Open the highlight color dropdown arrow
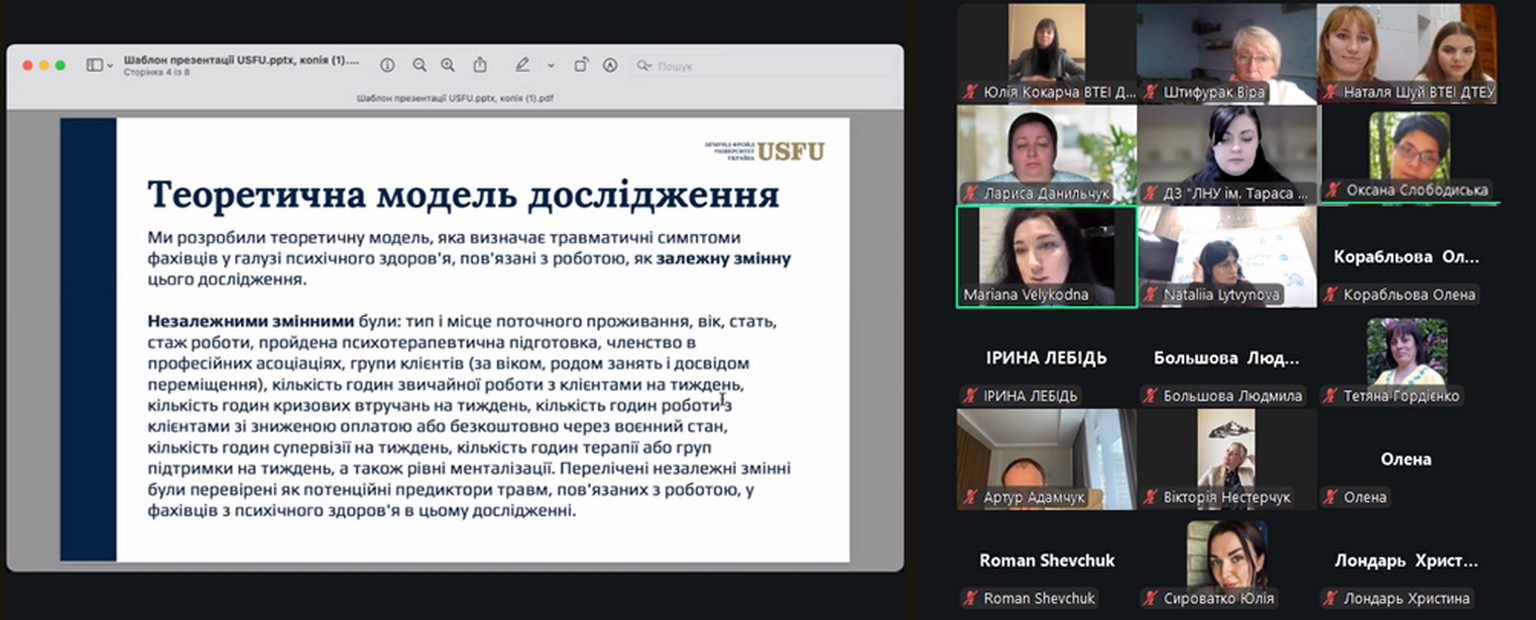Viewport: 1536px width, 620px height. [x=550, y=65]
